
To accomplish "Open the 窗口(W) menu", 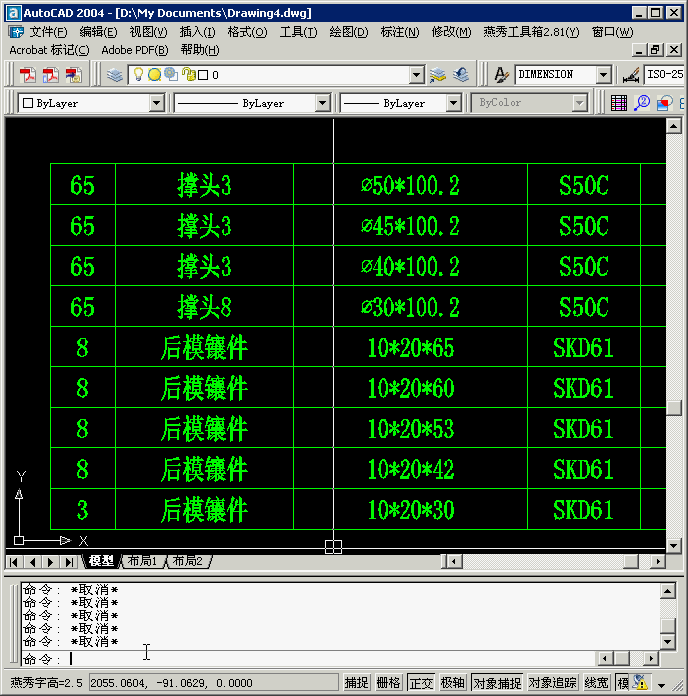I will click(613, 32).
